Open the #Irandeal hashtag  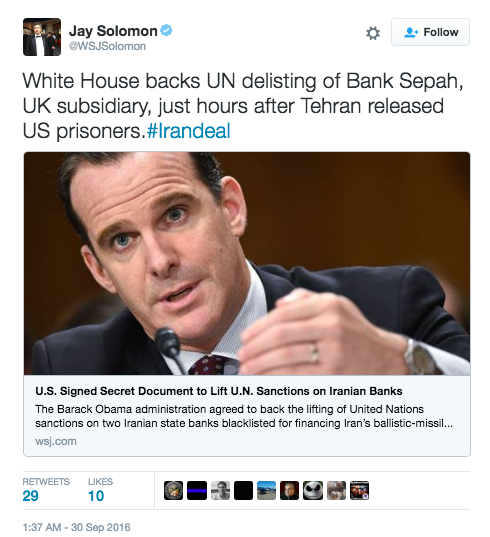click(188, 131)
